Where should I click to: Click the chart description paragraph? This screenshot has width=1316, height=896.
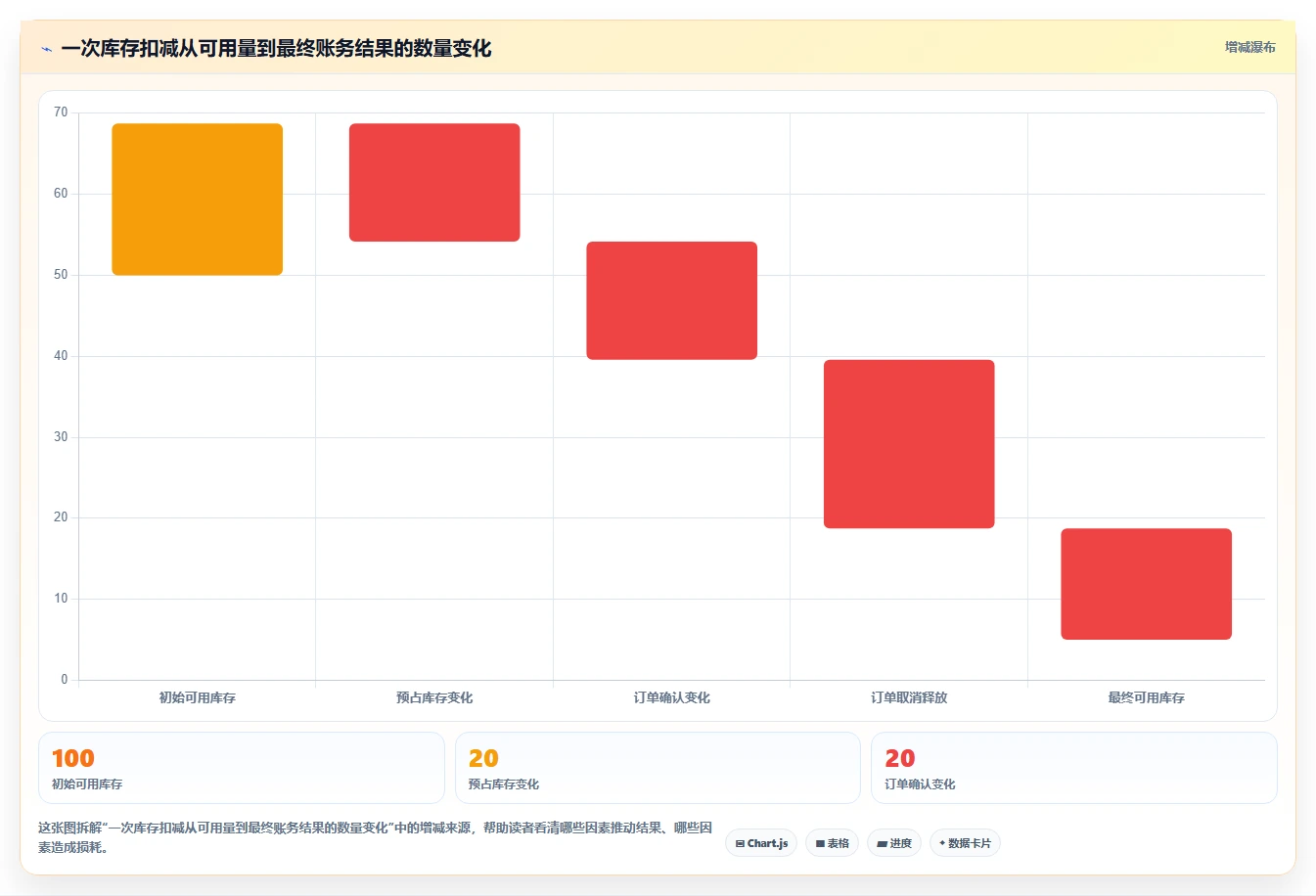click(x=376, y=837)
